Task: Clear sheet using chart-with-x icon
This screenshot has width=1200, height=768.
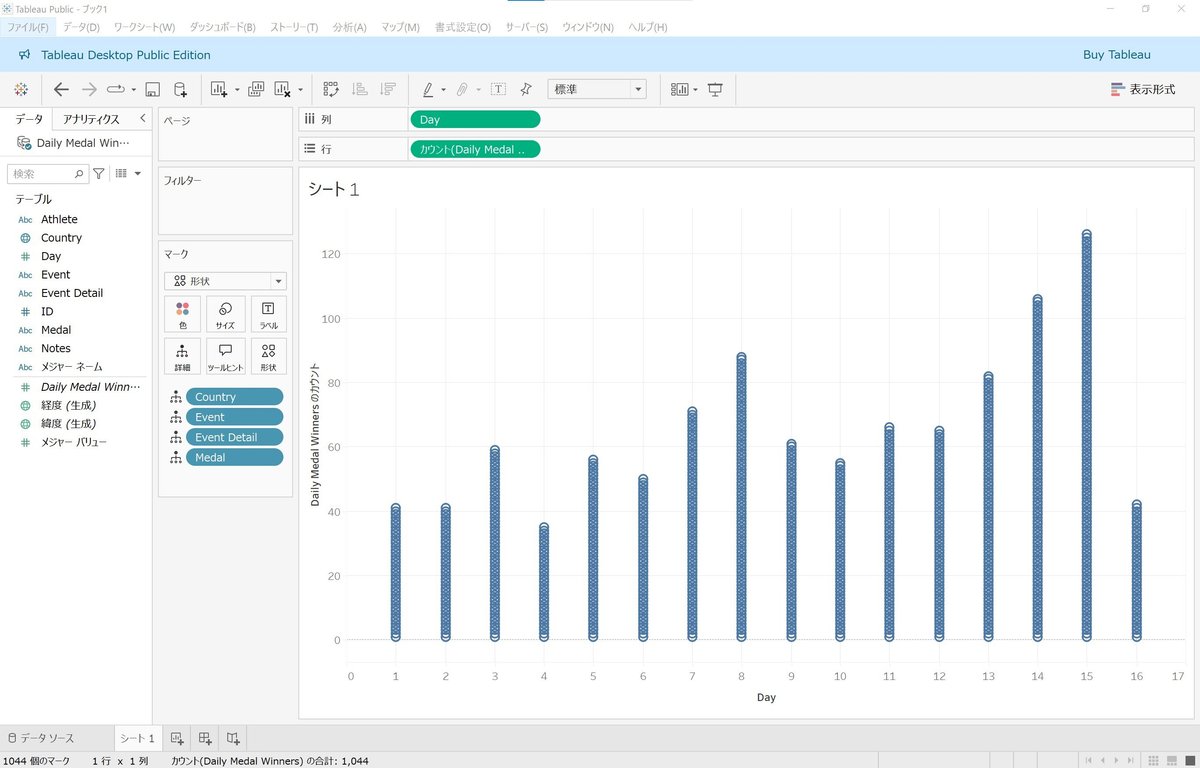Action: [x=282, y=89]
